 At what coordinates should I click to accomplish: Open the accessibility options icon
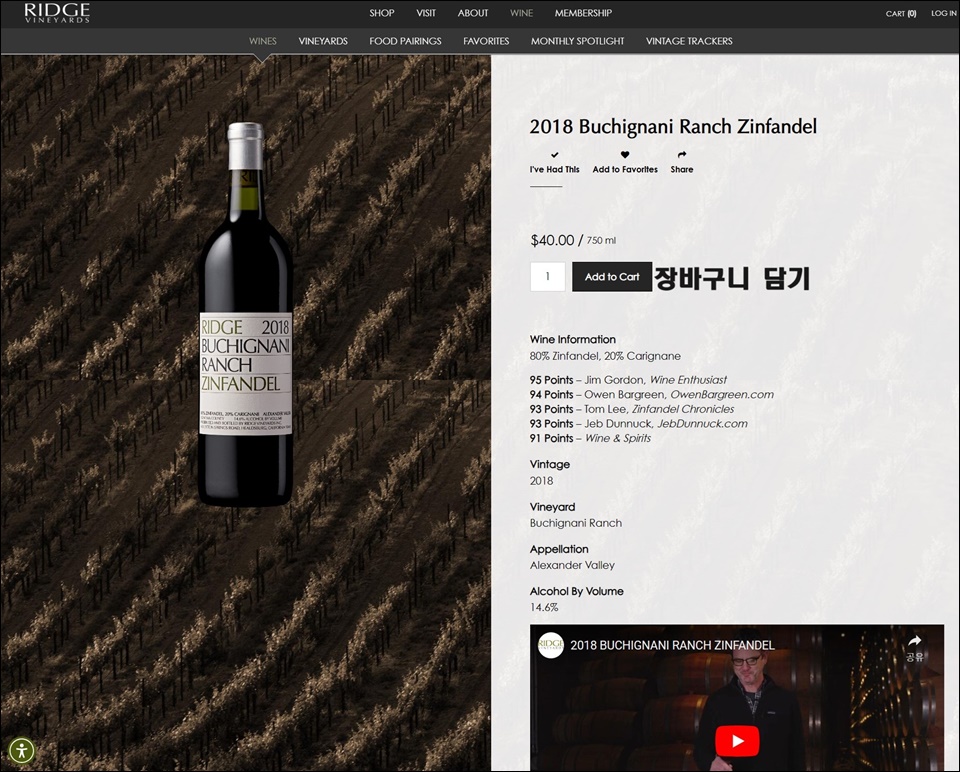pyautogui.click(x=22, y=750)
